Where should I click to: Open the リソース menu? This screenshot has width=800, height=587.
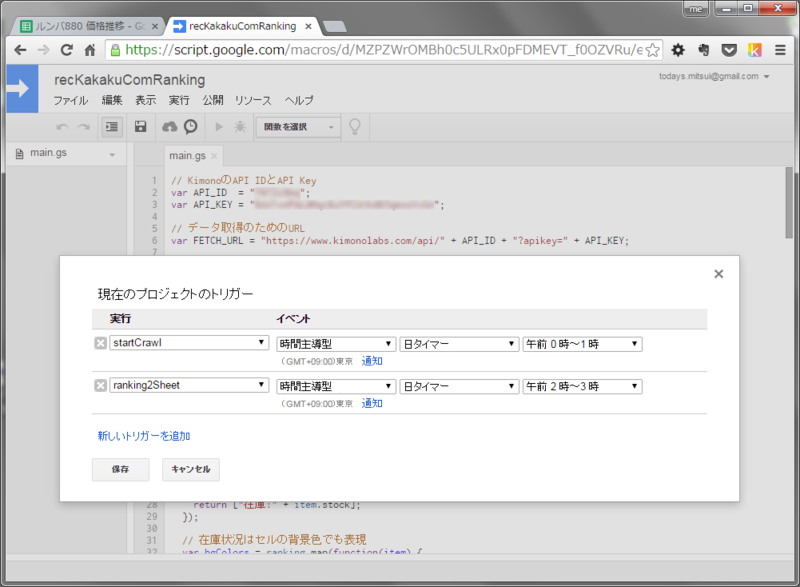pos(253,100)
